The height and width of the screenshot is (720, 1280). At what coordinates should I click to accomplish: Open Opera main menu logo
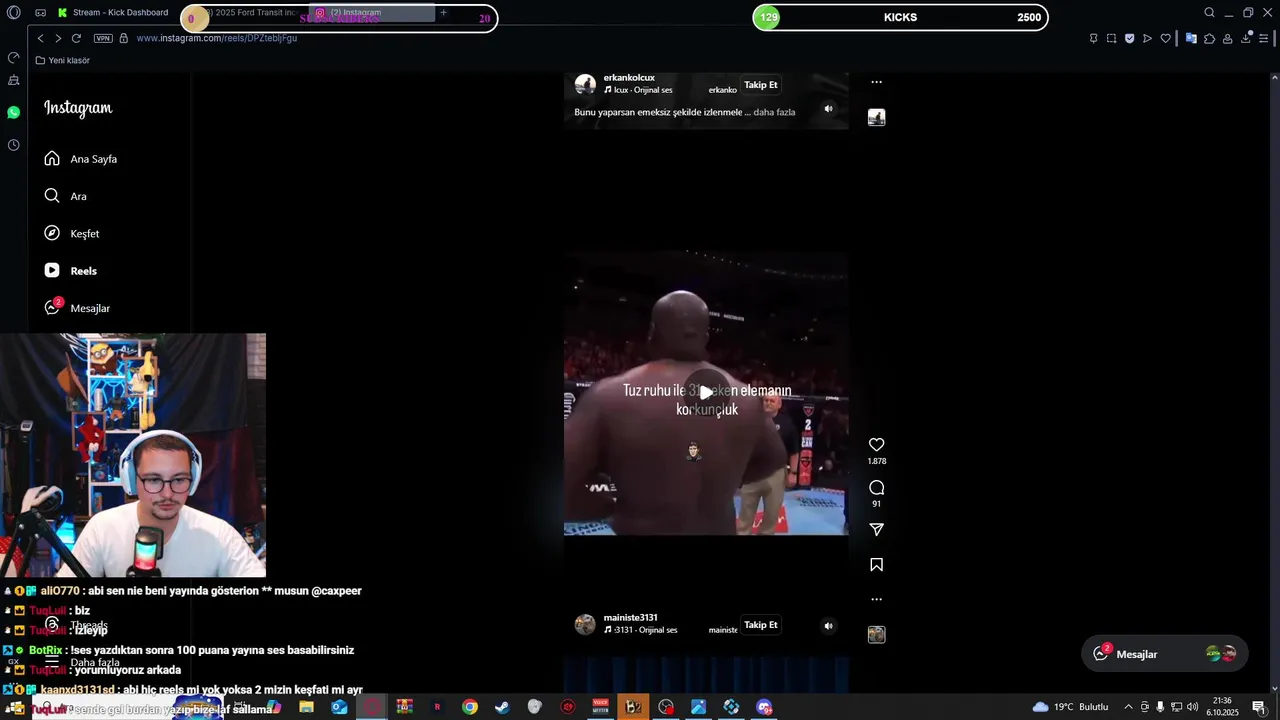[13, 13]
